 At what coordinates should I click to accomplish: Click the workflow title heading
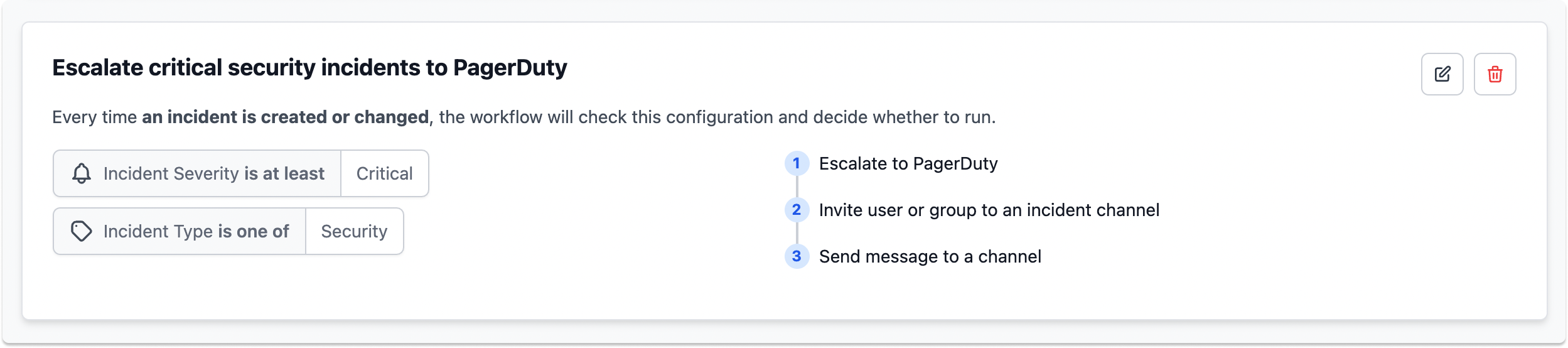tap(309, 67)
